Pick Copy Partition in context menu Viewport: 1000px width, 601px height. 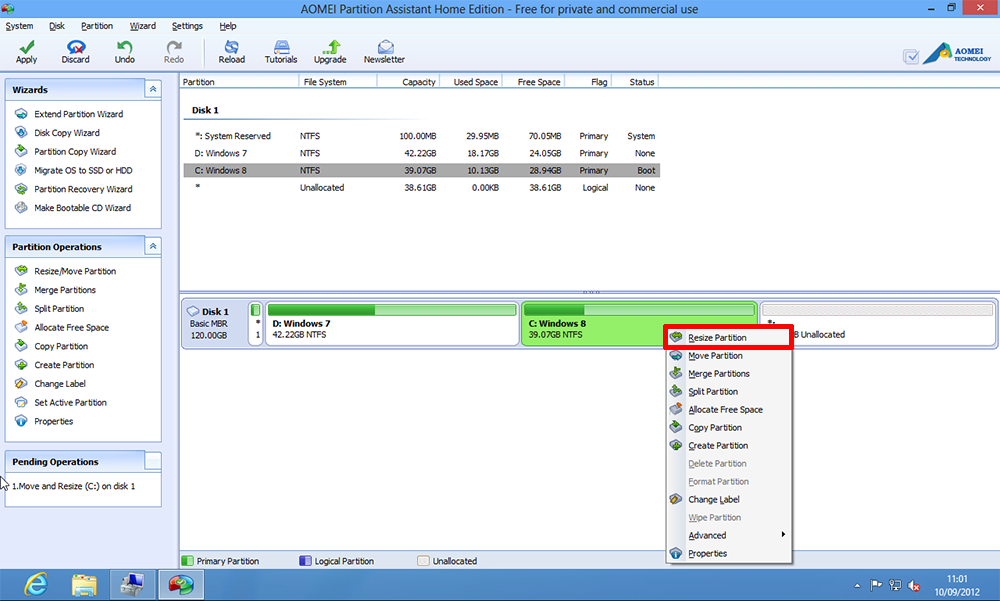point(729,427)
